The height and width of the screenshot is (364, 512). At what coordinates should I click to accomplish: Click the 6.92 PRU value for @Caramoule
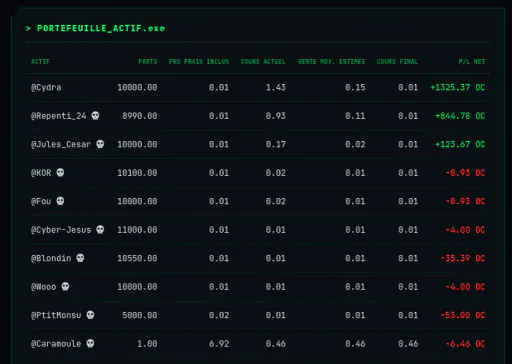pyautogui.click(x=219, y=344)
